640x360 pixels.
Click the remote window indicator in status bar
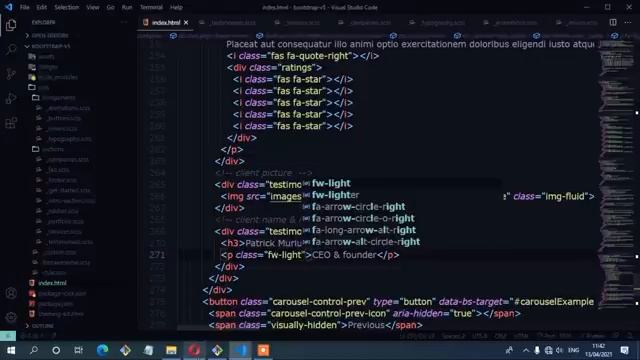coord(8,336)
